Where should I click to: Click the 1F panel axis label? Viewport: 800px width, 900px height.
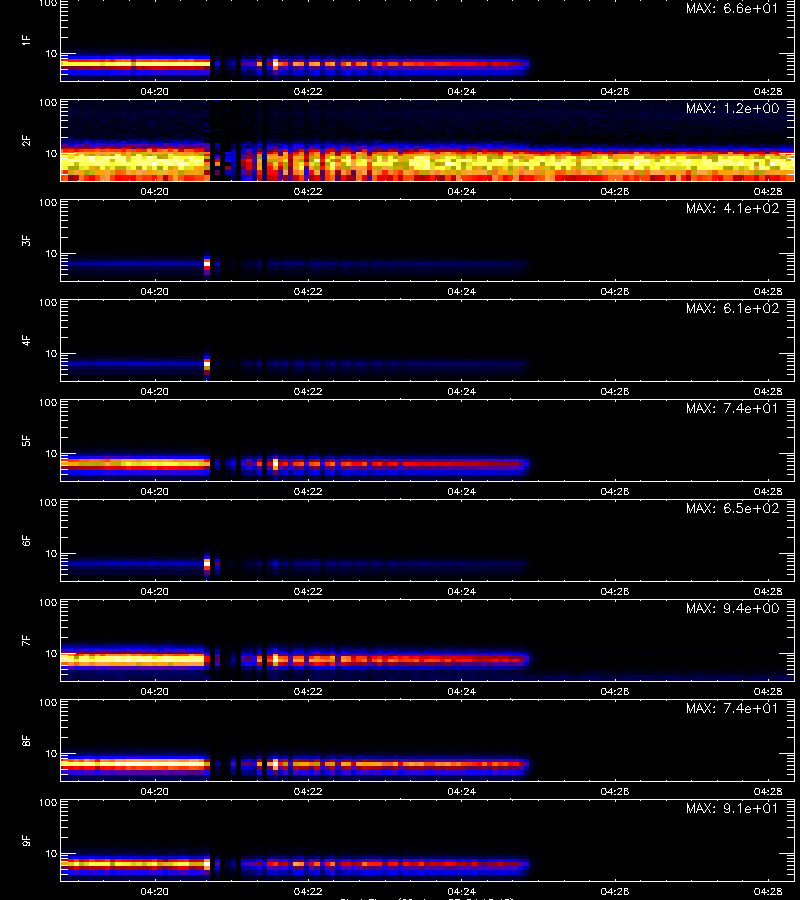(26, 40)
